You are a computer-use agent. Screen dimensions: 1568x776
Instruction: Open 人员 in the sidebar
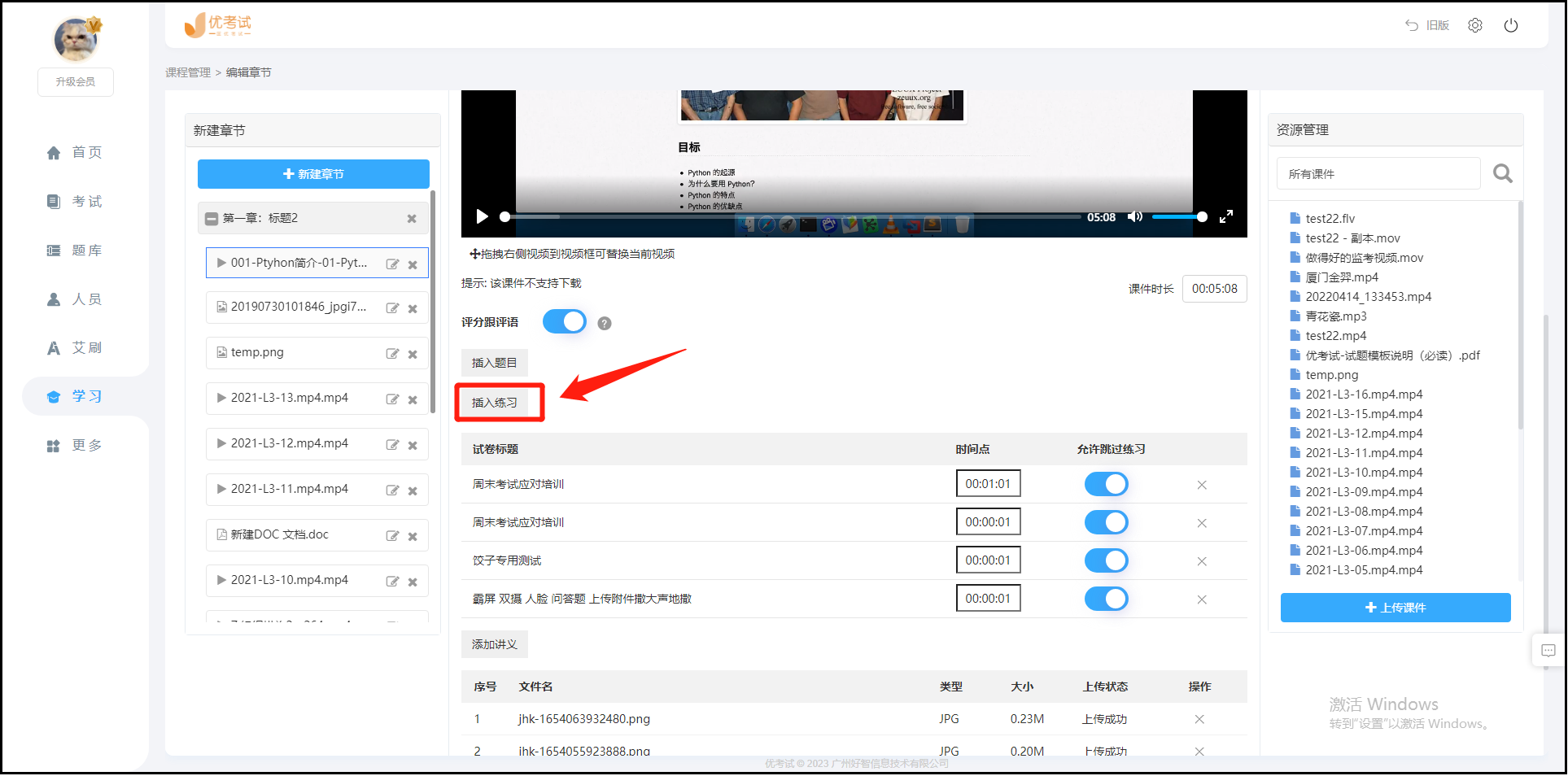click(75, 299)
